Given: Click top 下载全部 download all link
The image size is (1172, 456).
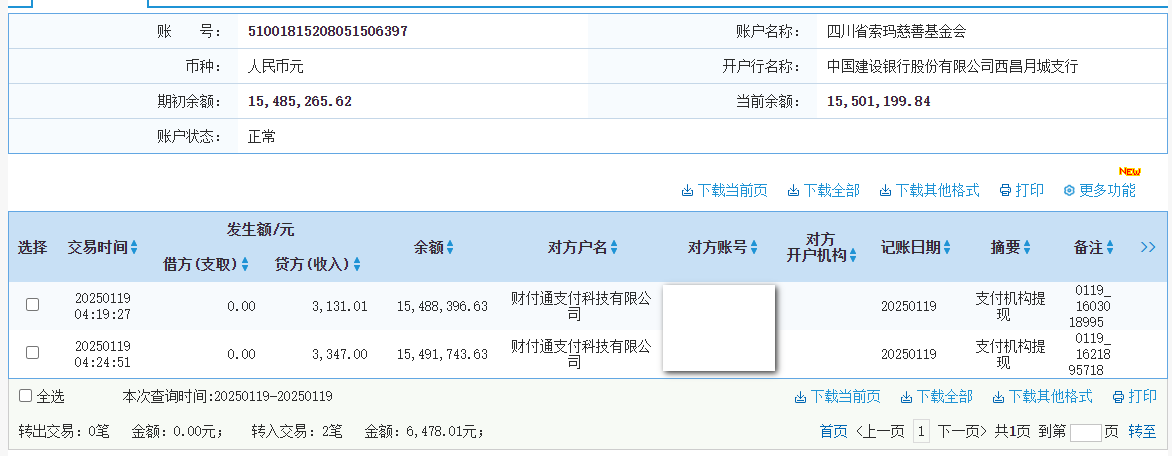Looking at the screenshot, I should click(824, 191).
